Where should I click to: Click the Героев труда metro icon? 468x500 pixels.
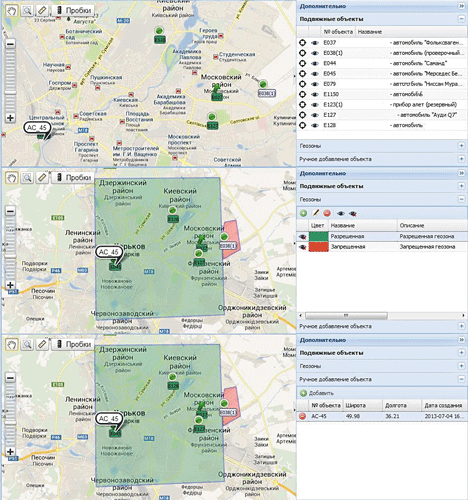click(221, 36)
